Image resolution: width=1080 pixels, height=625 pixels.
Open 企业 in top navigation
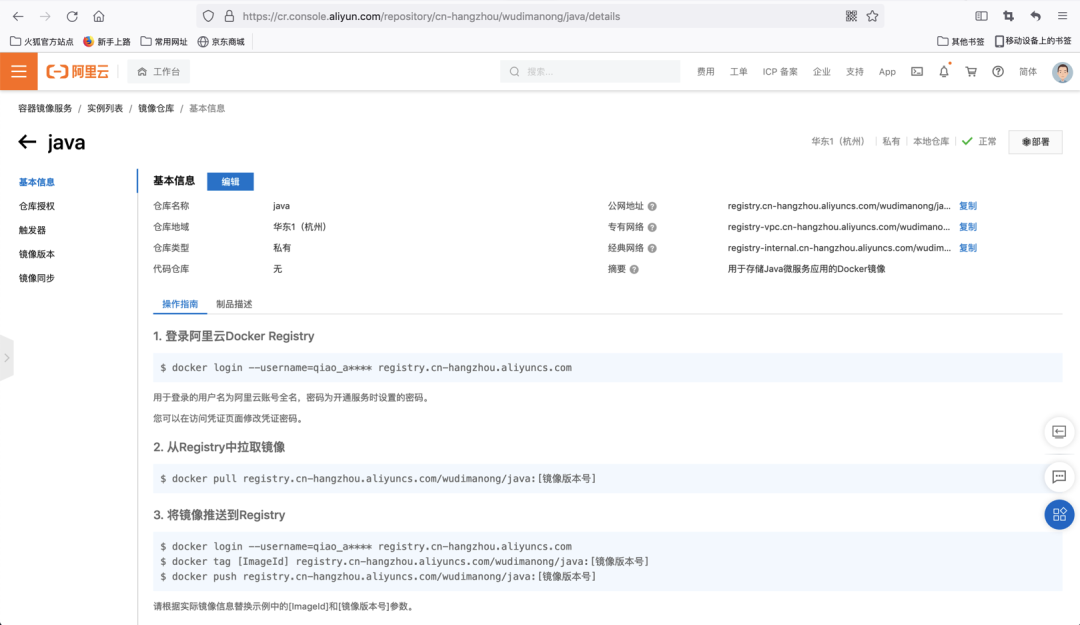click(822, 72)
